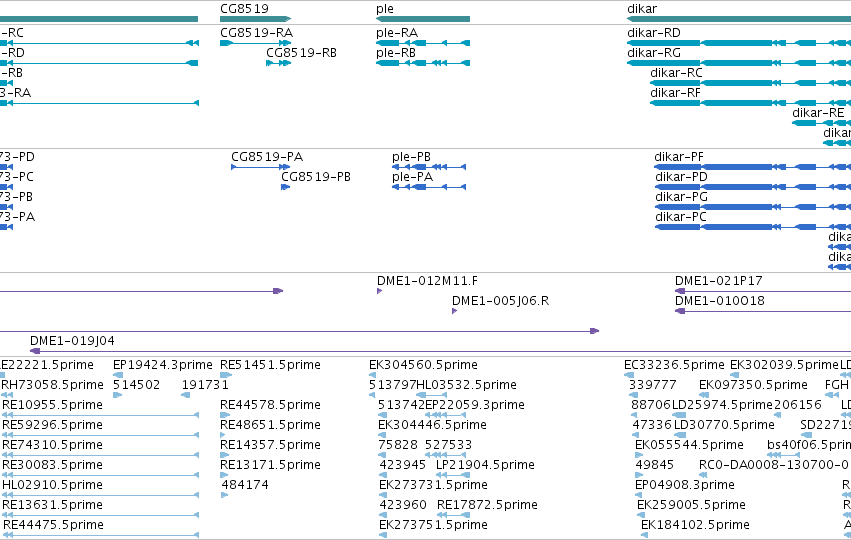
Task: Click EST EP04908.3prime label
Action: (x=685, y=486)
